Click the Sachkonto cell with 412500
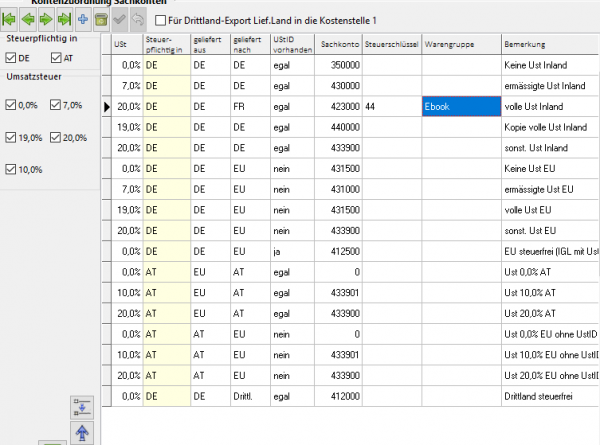Screen dimensions: 600x445 point(340,251)
